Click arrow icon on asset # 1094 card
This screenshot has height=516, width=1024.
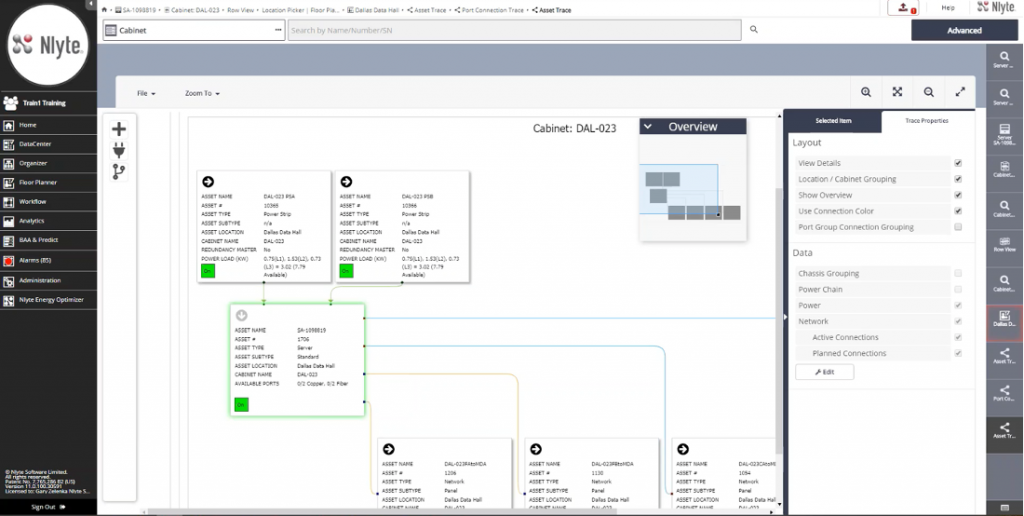point(682,449)
